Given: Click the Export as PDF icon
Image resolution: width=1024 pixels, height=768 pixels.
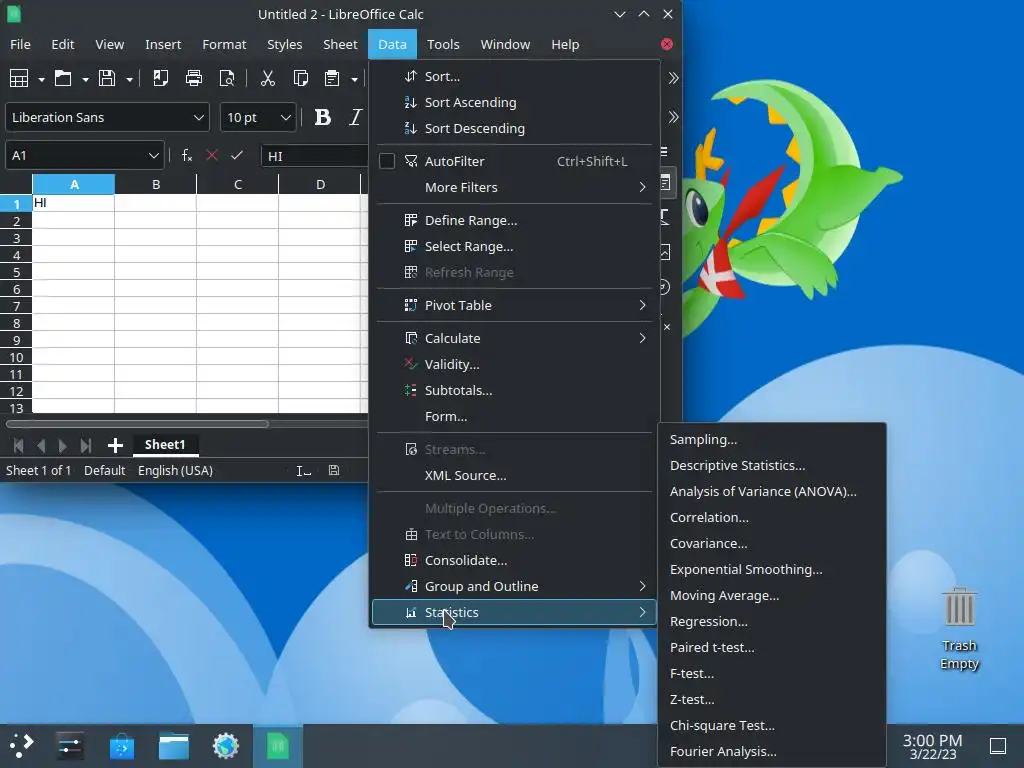Looking at the screenshot, I should [160, 78].
